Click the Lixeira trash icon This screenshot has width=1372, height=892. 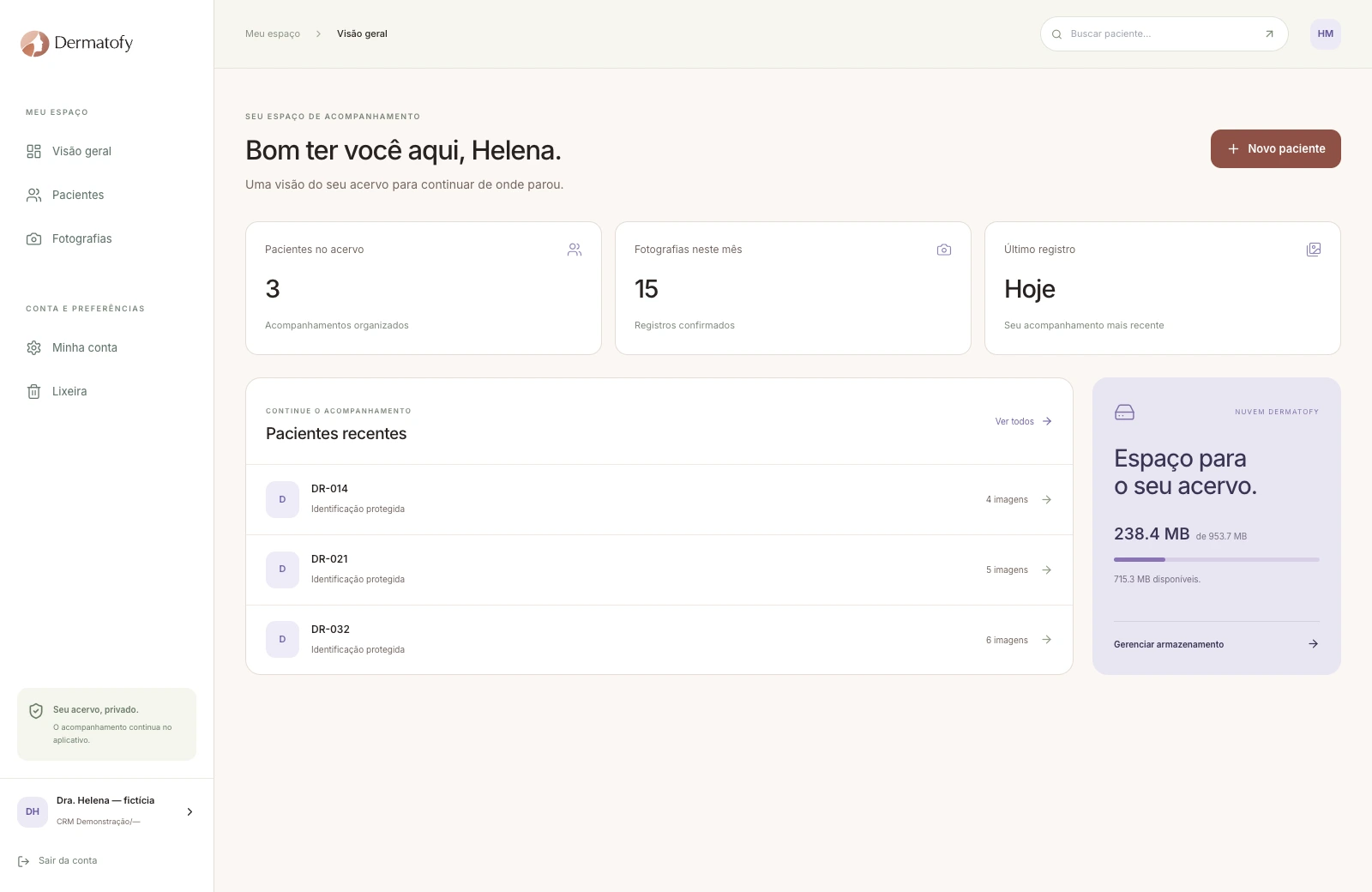pyautogui.click(x=33, y=391)
